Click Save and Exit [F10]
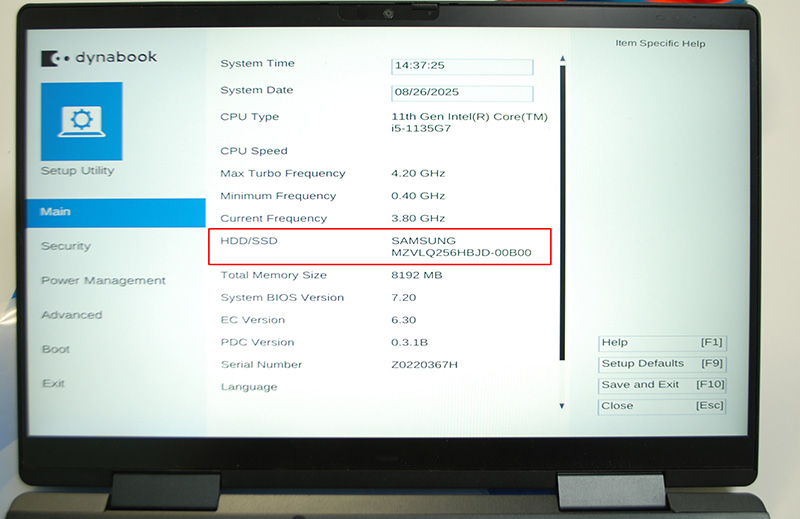 point(662,385)
